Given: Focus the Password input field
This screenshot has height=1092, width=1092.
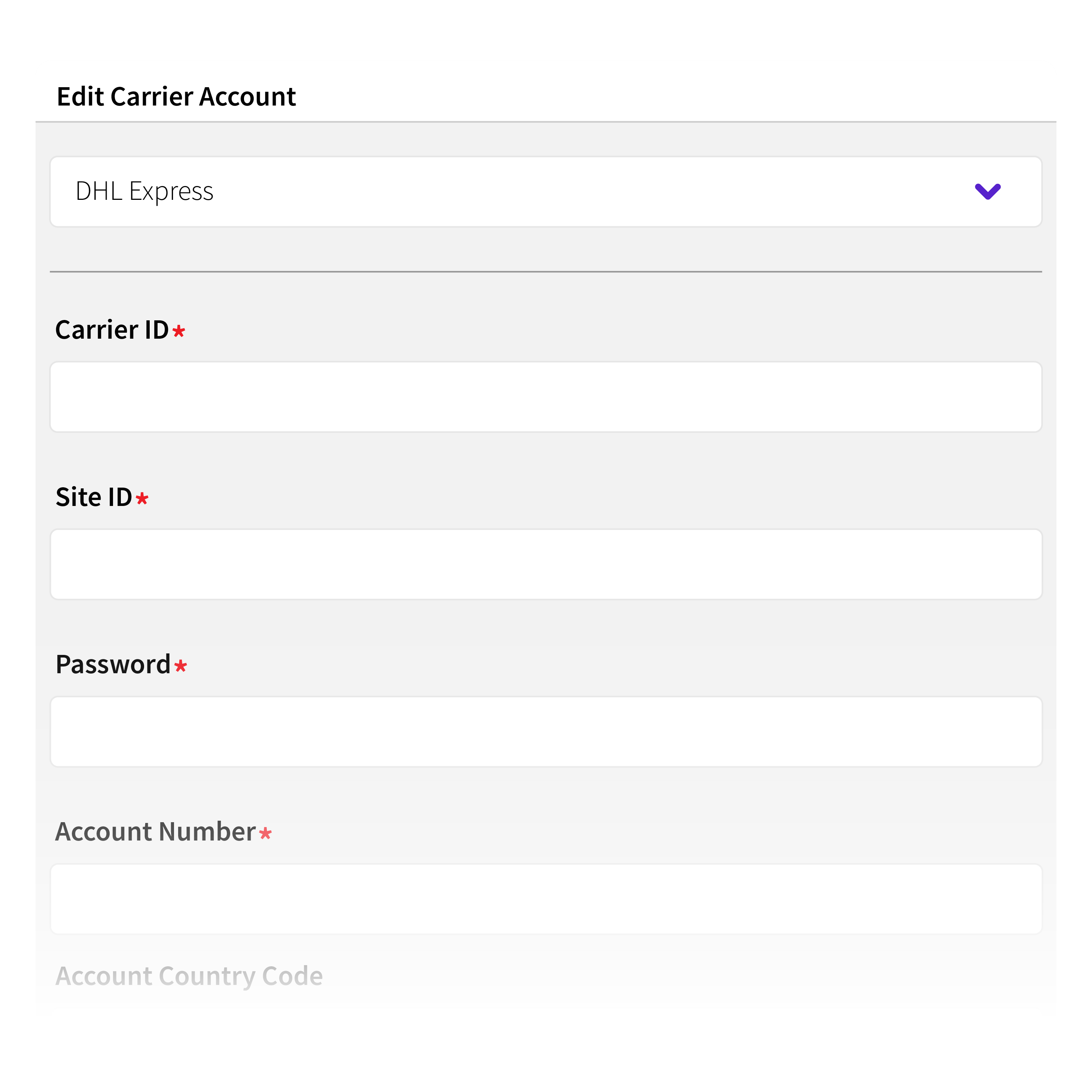Looking at the screenshot, I should (546, 731).
